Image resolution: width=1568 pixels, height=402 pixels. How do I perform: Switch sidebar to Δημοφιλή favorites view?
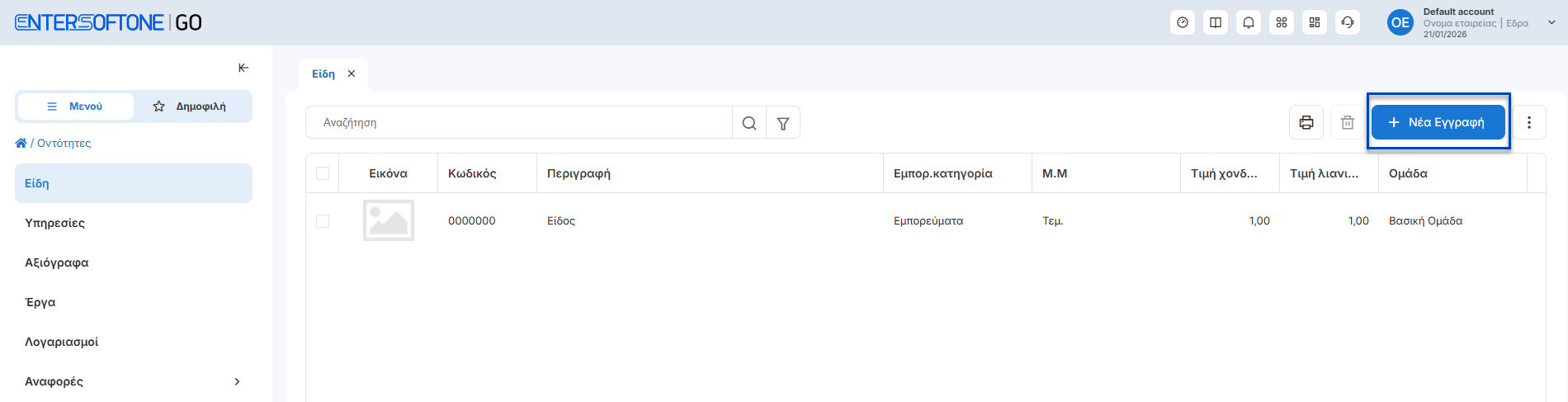pyautogui.click(x=191, y=106)
